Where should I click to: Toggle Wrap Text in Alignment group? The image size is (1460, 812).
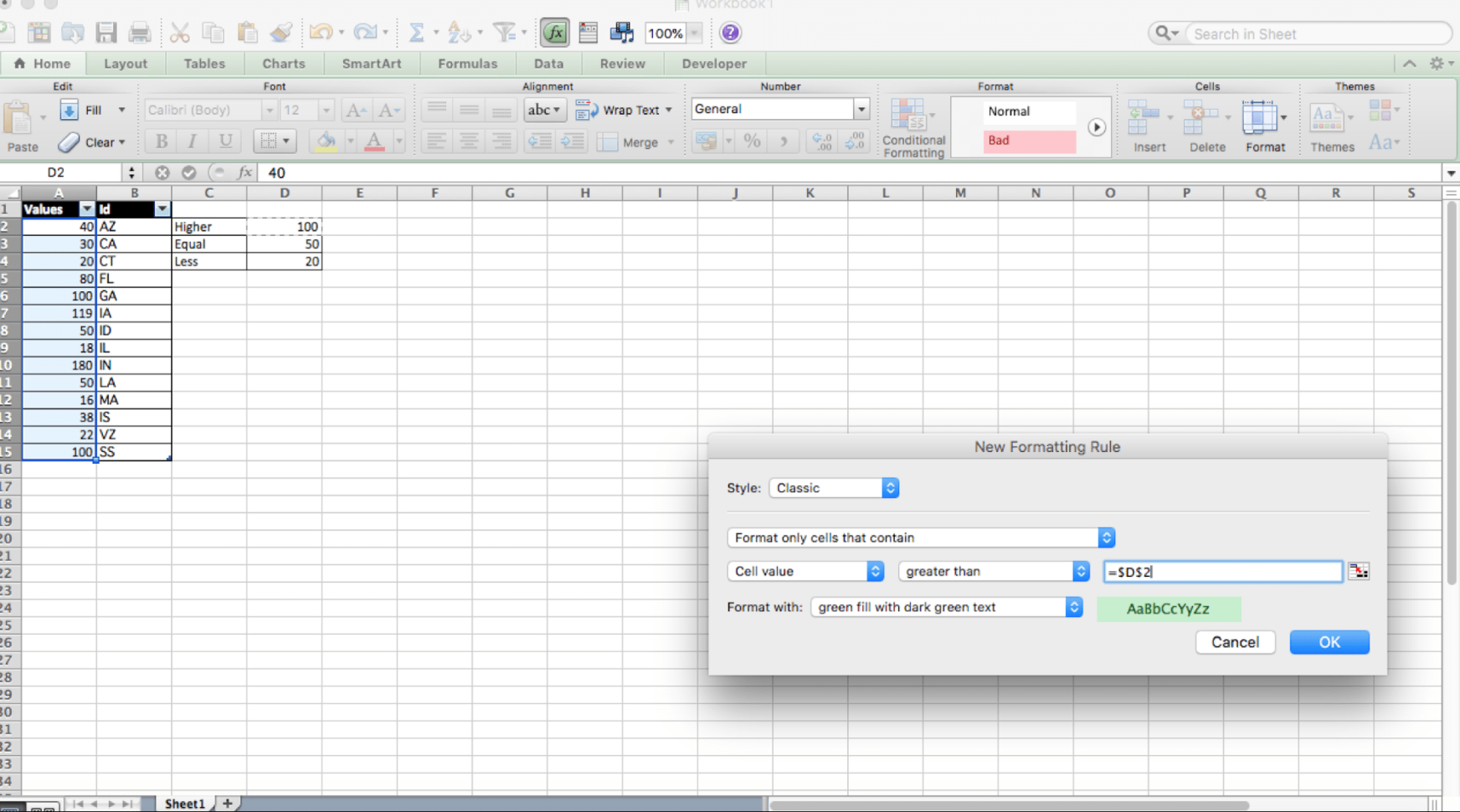(624, 110)
